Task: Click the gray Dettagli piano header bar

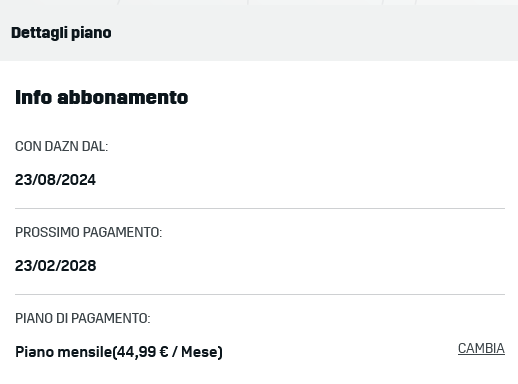Action: tap(259, 33)
